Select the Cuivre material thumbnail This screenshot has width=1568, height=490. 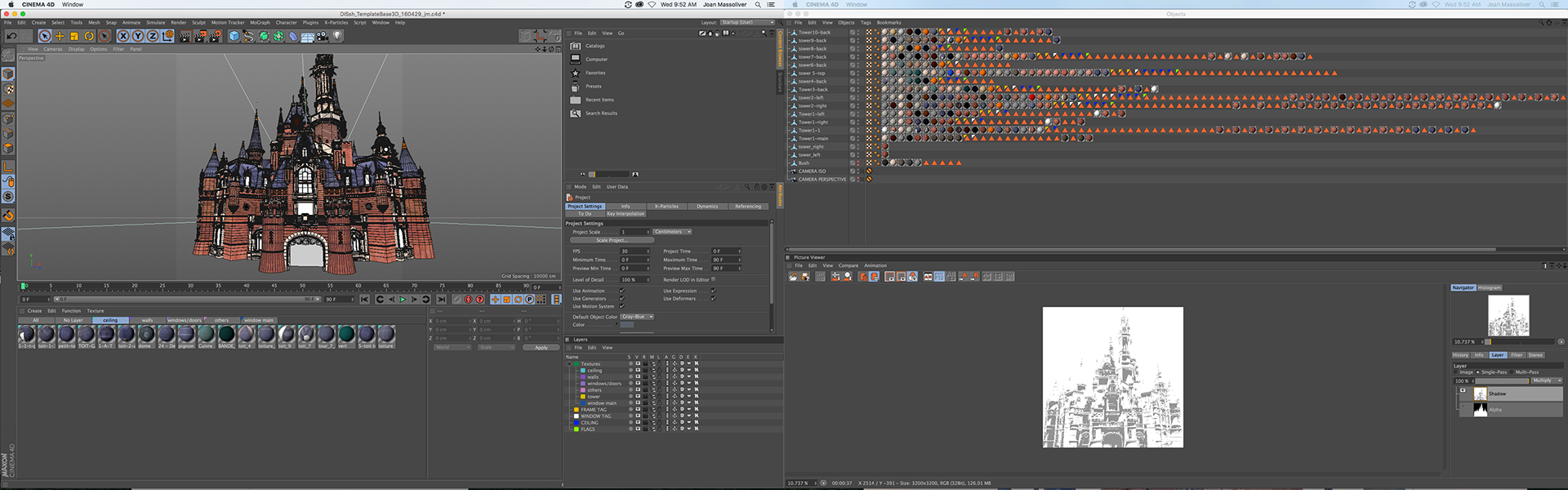[206, 336]
